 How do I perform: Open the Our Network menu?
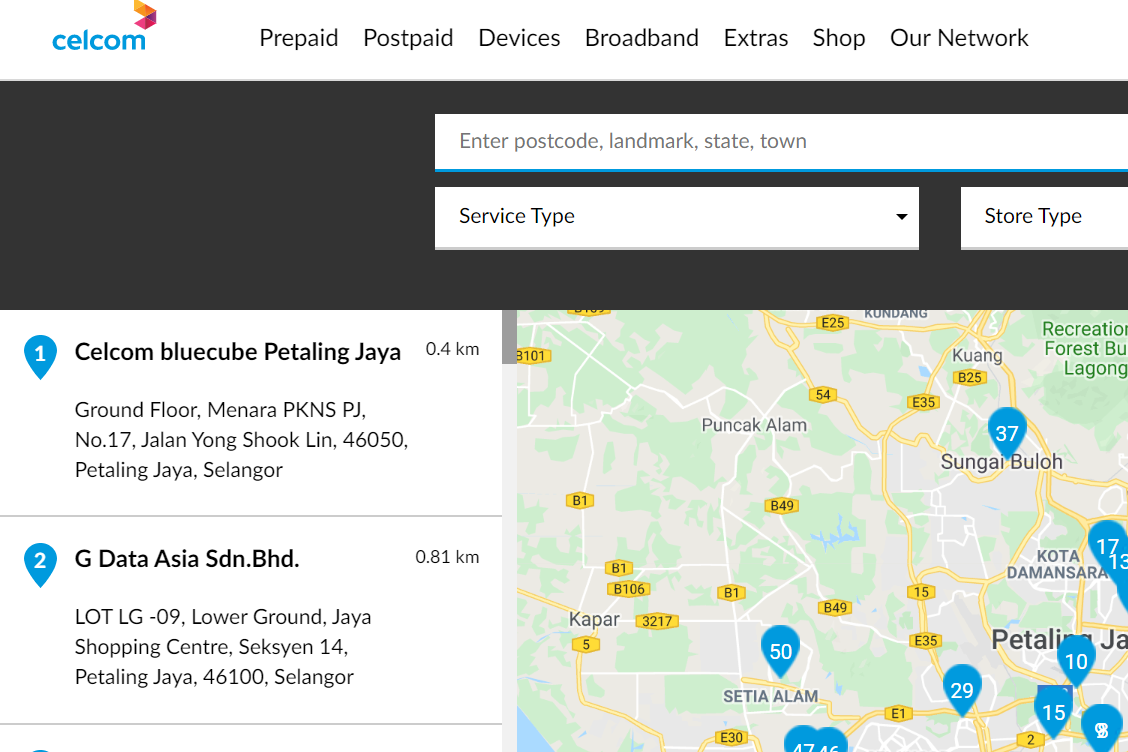pyautogui.click(x=959, y=38)
